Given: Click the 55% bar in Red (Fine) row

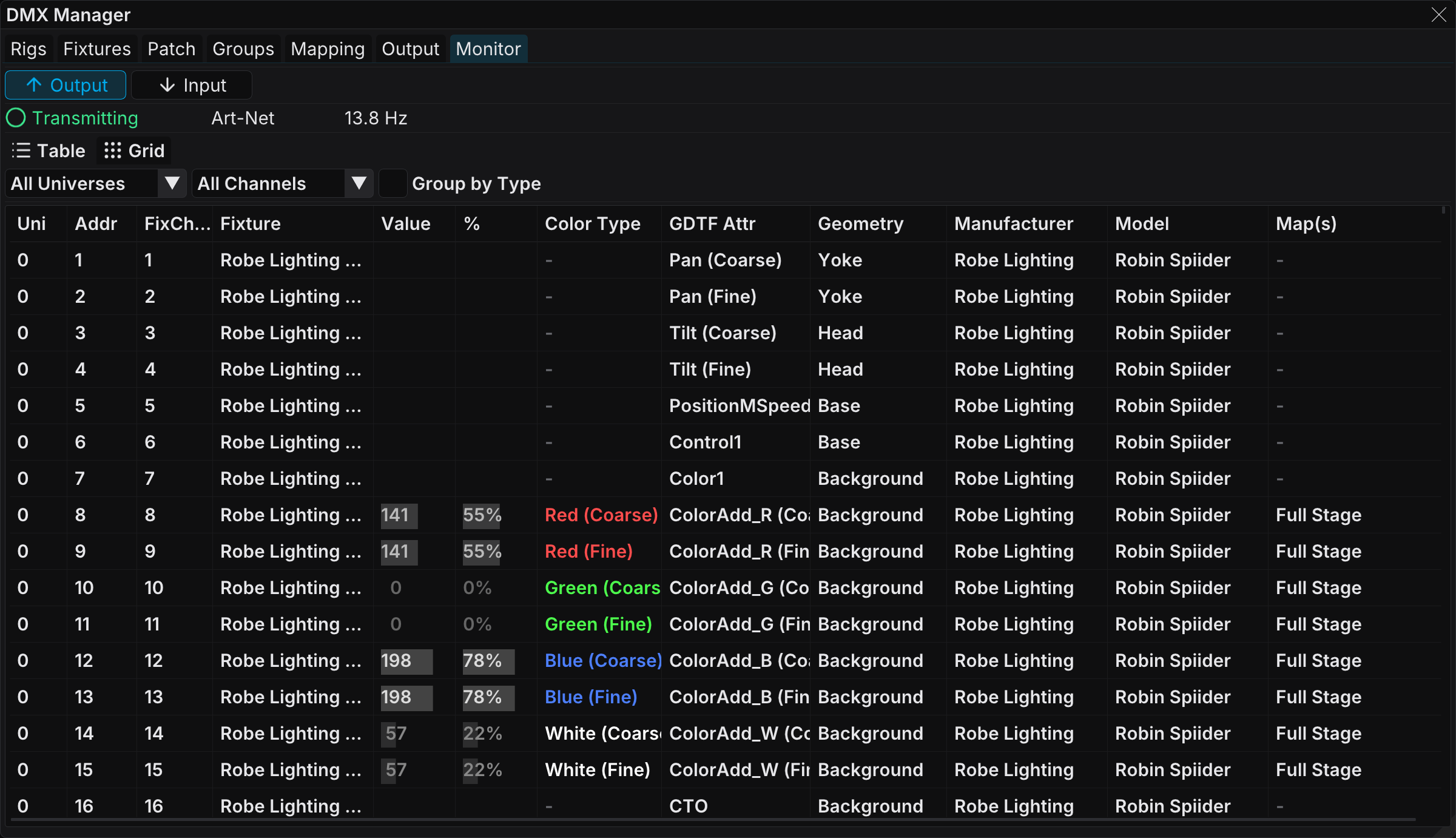Looking at the screenshot, I should (x=482, y=552).
